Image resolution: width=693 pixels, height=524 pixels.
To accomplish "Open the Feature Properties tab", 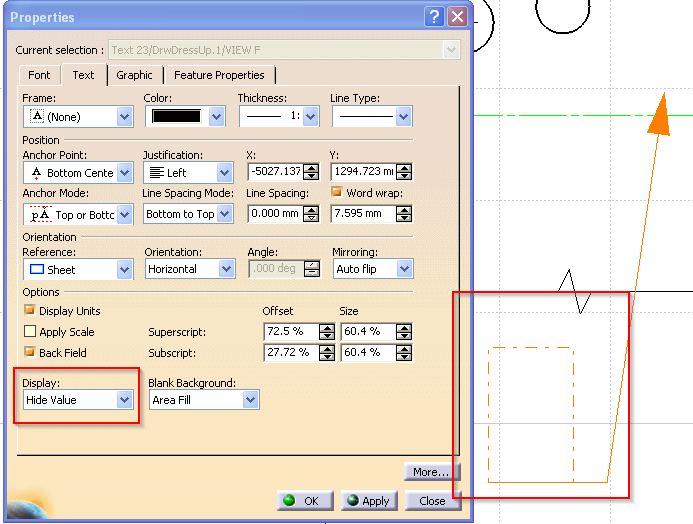I will 219,75.
